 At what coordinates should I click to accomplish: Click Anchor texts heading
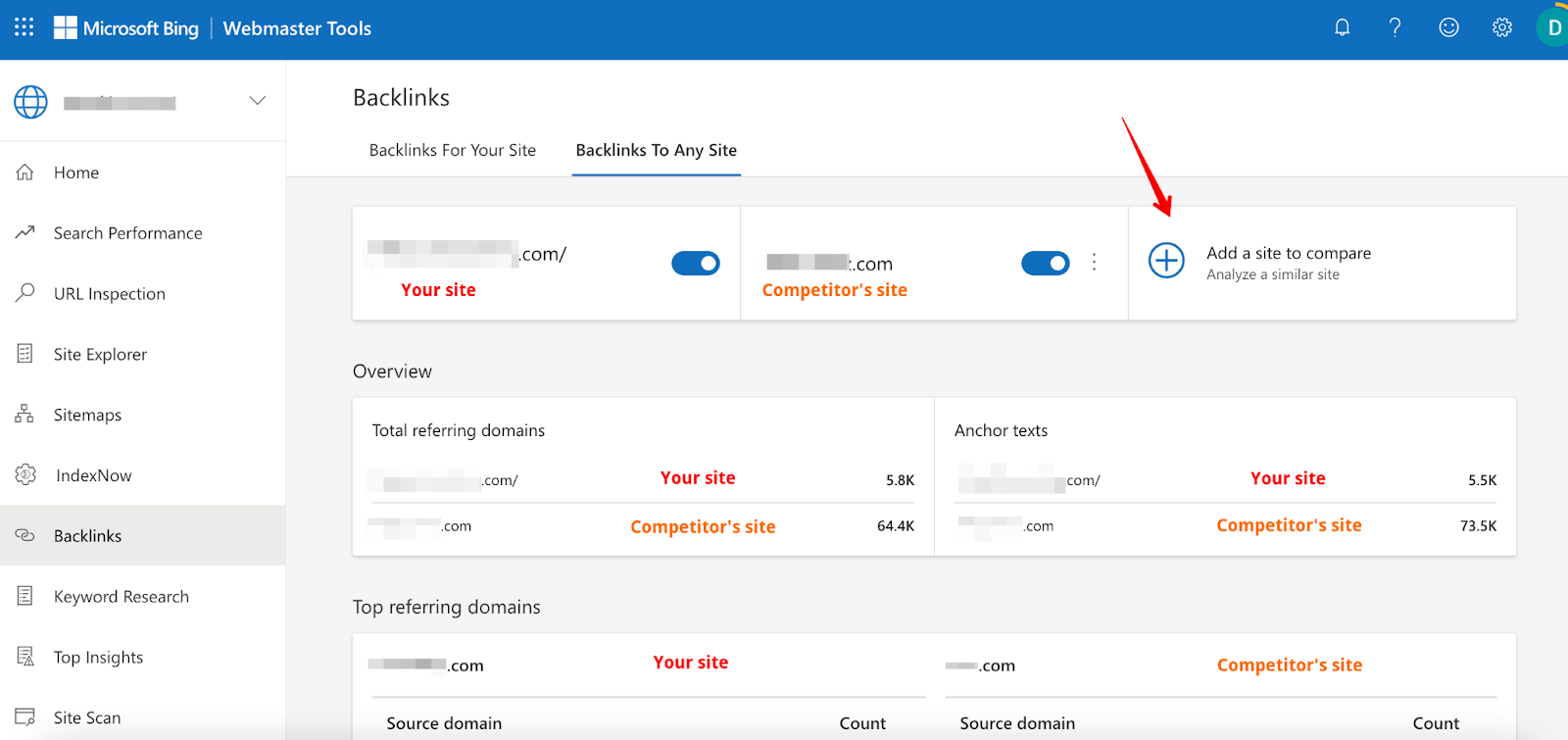coord(1001,430)
